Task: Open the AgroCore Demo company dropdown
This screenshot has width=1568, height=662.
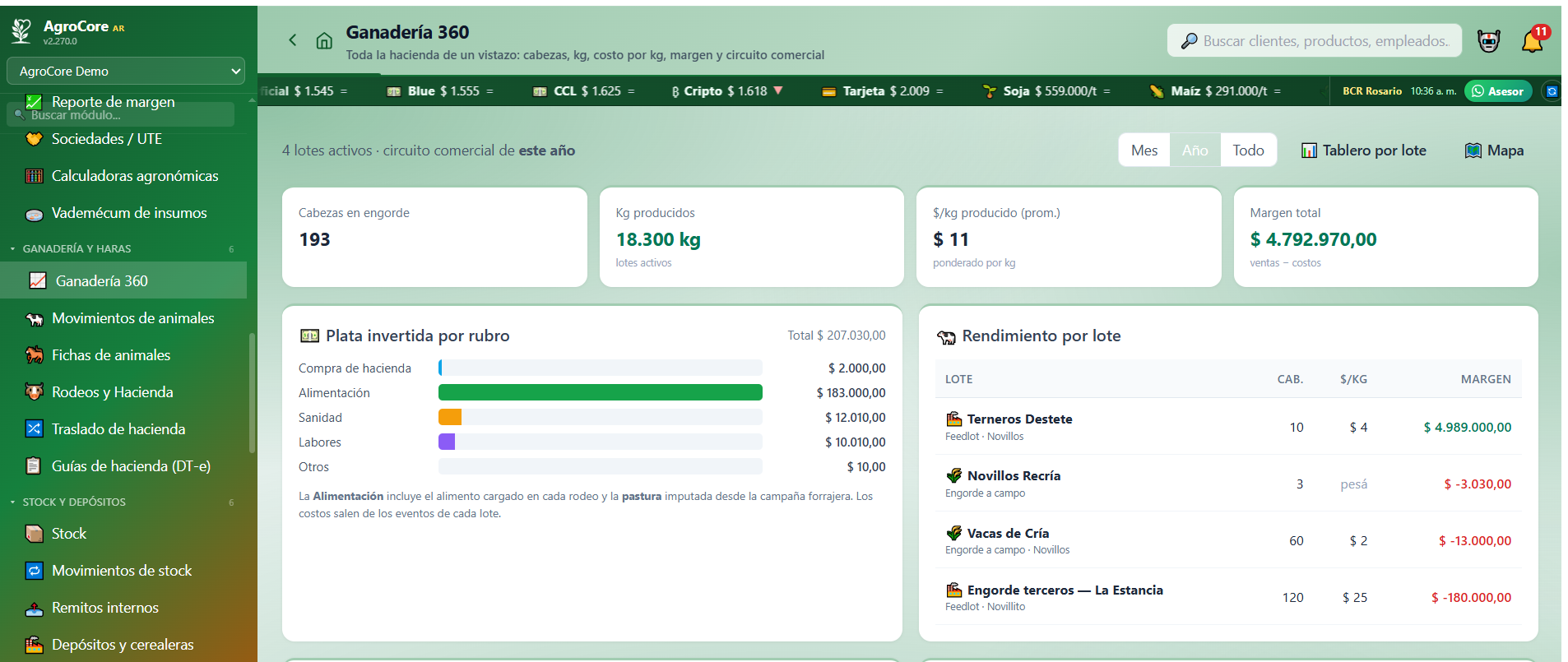Action: [126, 72]
